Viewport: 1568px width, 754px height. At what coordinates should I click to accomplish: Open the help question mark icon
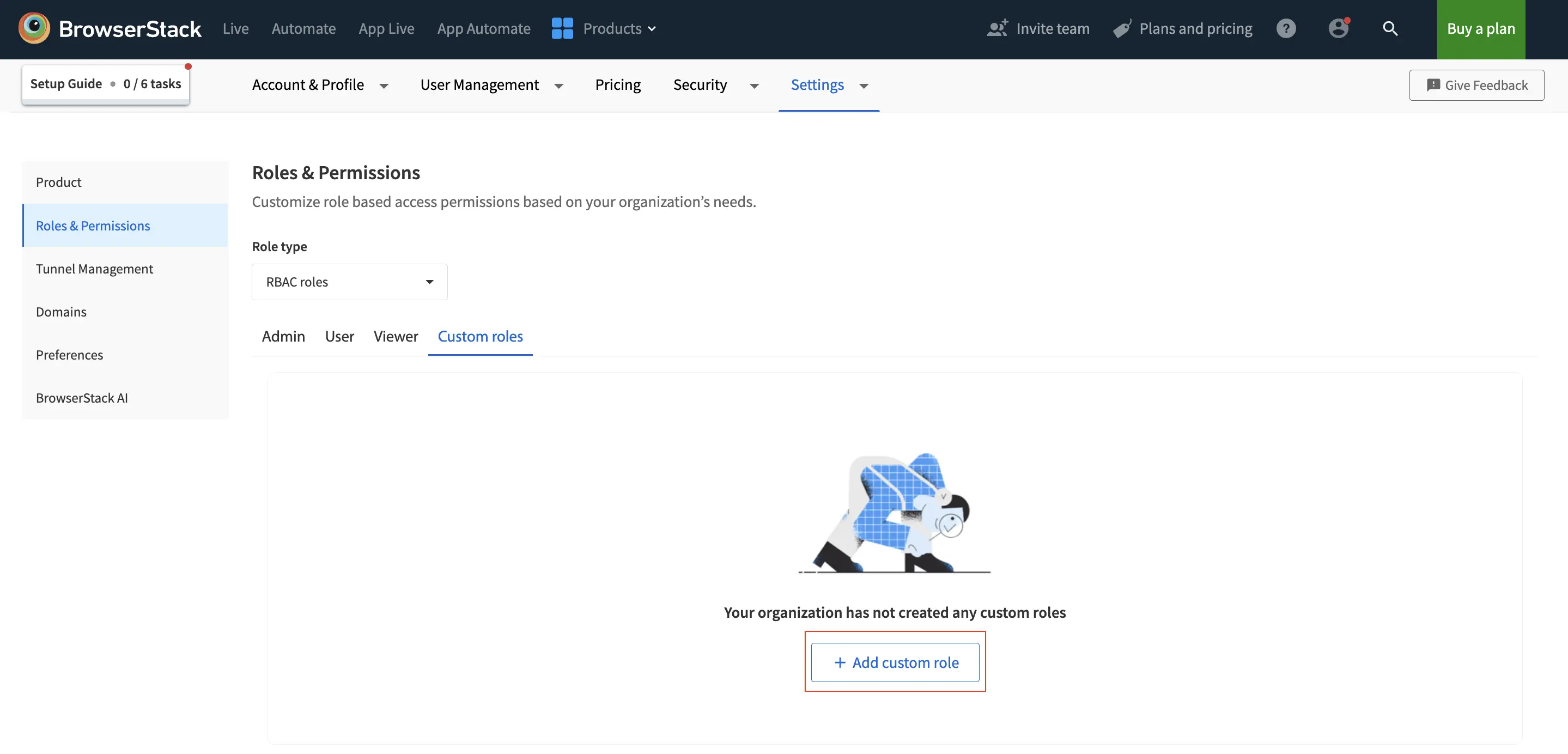[1286, 28]
